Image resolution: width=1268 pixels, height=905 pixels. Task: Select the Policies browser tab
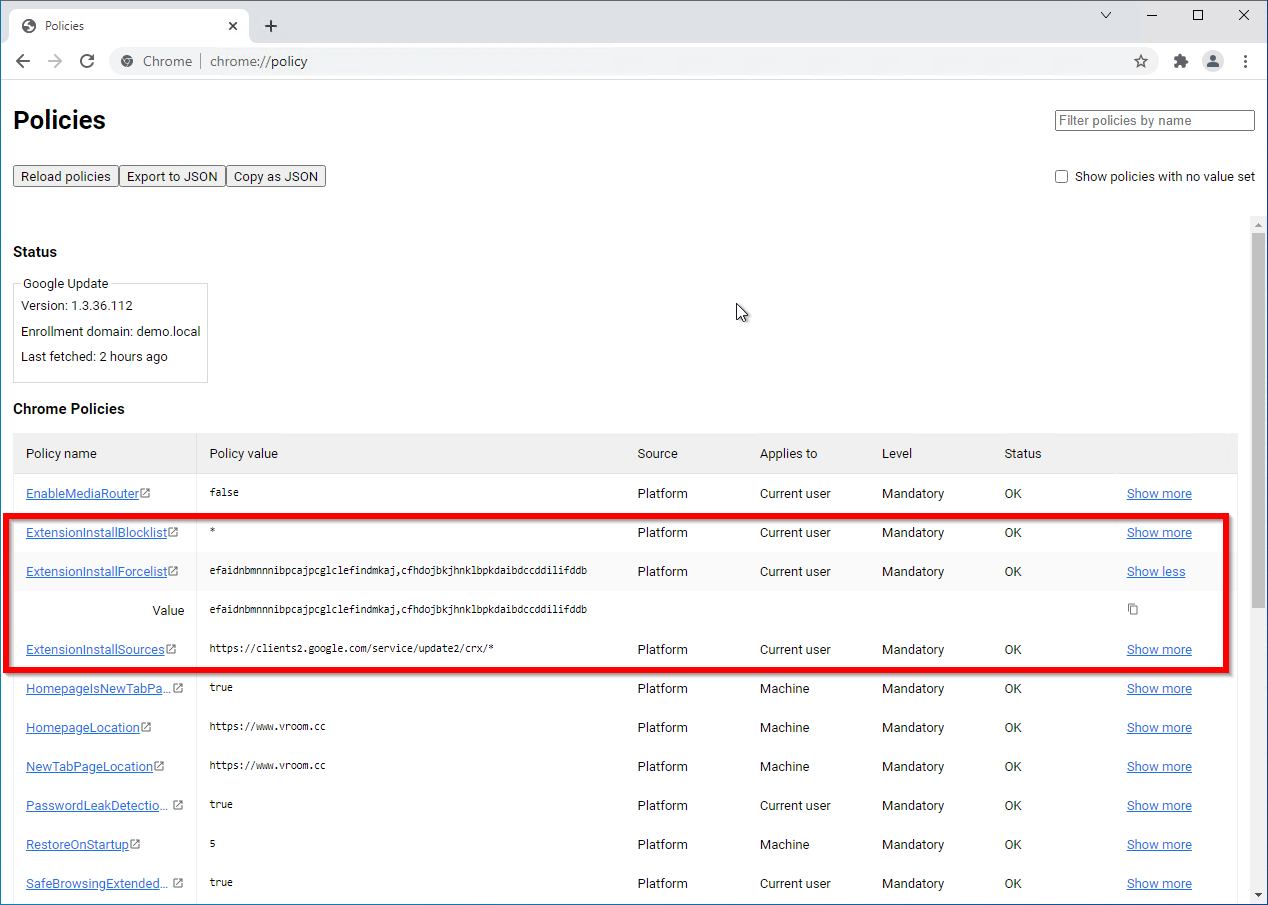pos(120,26)
